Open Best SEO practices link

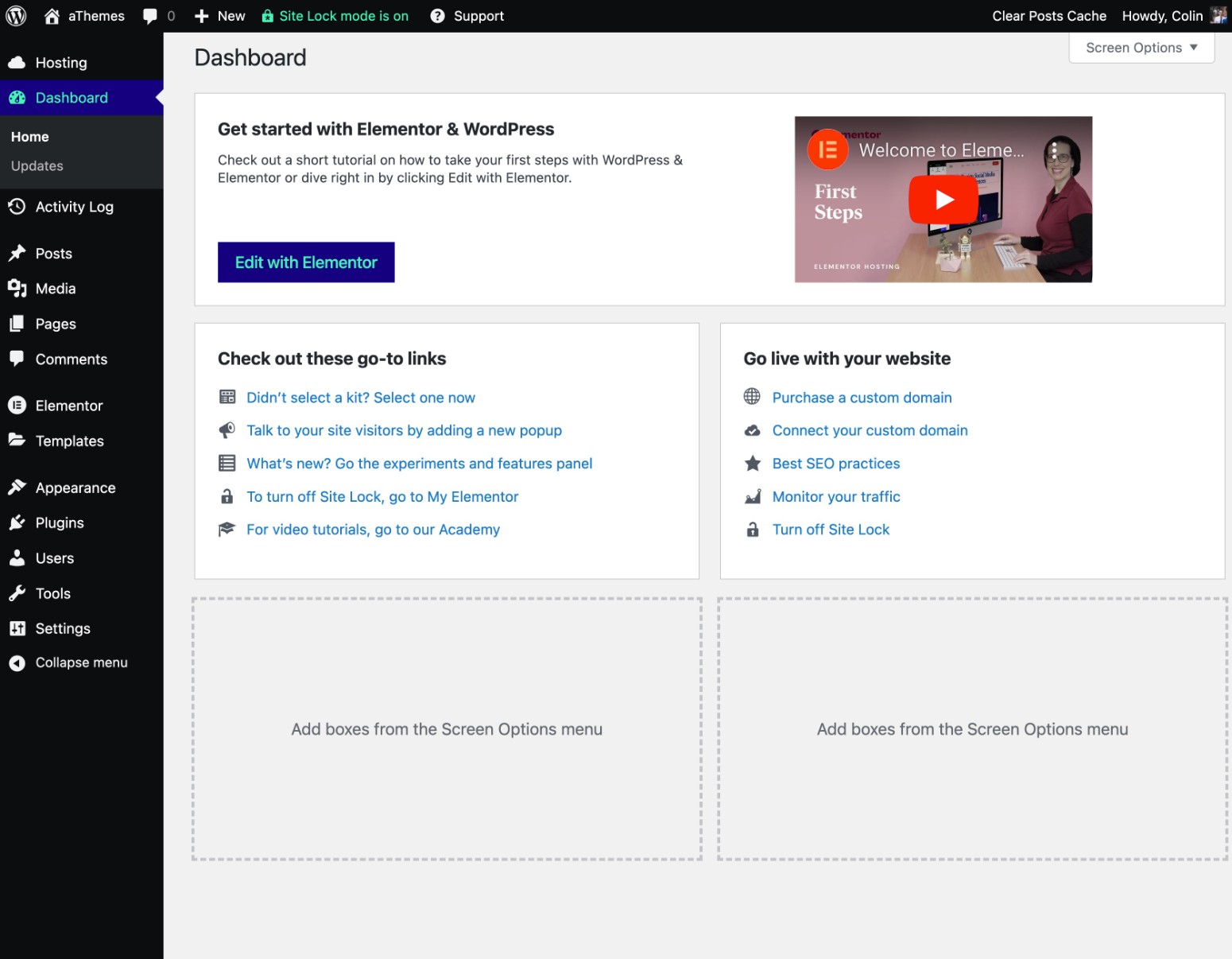pos(836,464)
